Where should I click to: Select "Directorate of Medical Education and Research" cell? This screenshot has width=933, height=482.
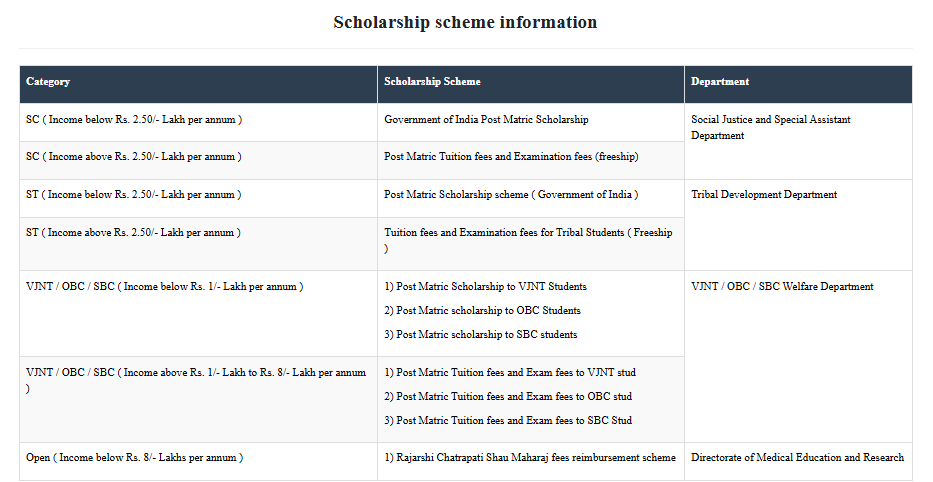(x=797, y=458)
